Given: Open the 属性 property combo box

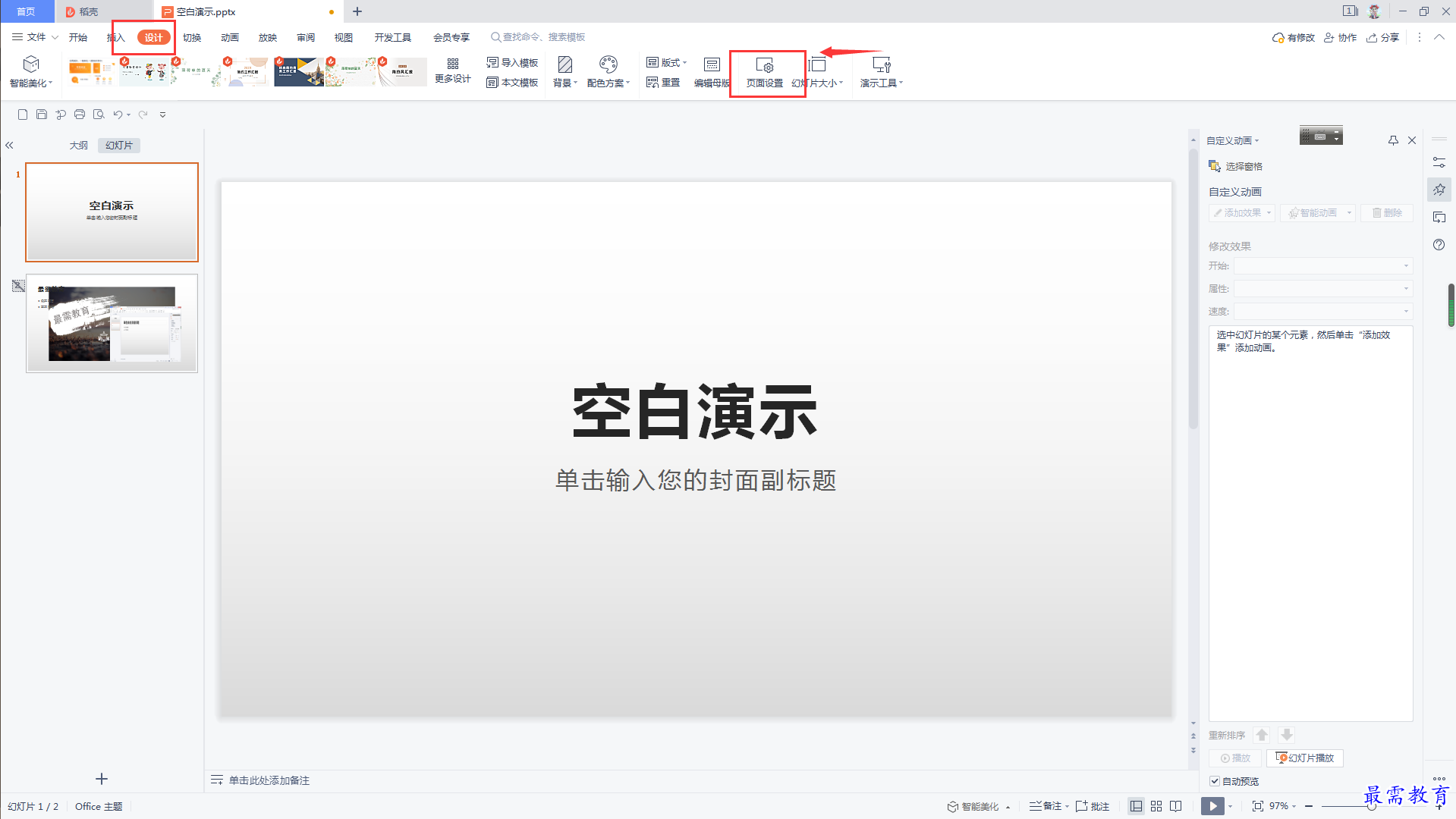Looking at the screenshot, I should (1323, 289).
